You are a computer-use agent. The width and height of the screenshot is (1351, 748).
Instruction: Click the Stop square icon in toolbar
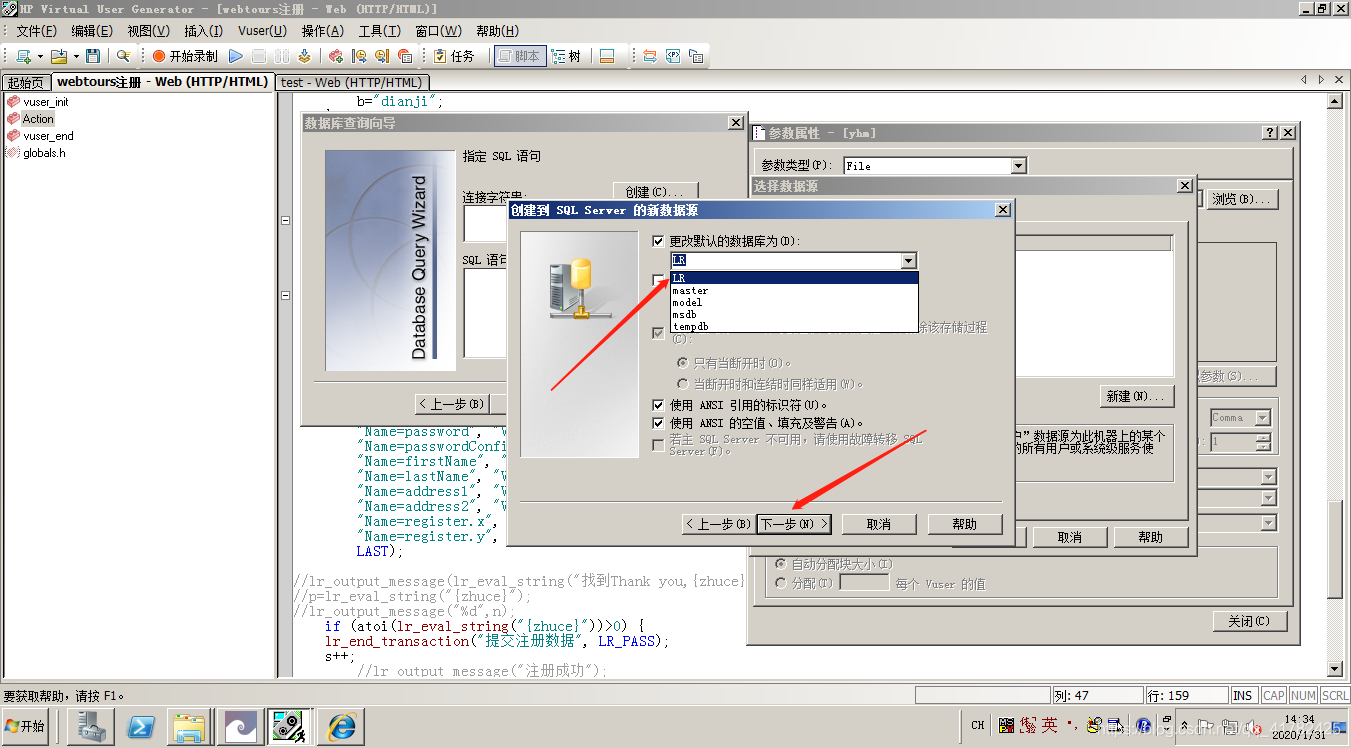tap(259, 56)
